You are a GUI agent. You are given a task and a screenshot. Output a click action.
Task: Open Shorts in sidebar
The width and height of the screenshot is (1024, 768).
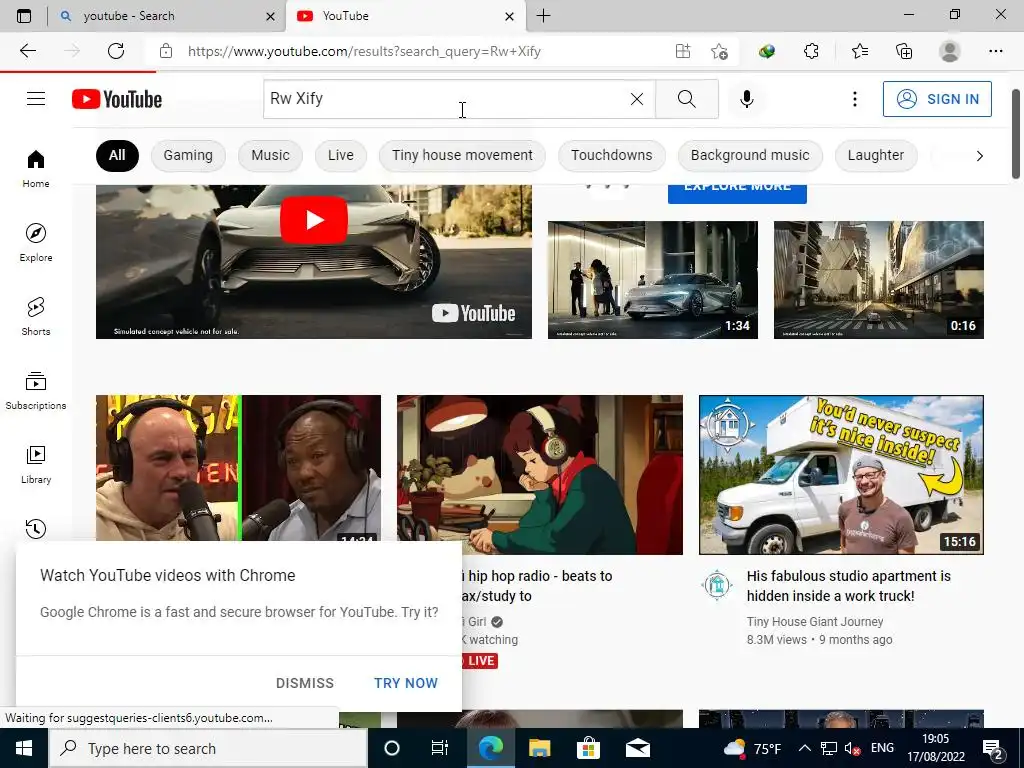click(x=36, y=316)
